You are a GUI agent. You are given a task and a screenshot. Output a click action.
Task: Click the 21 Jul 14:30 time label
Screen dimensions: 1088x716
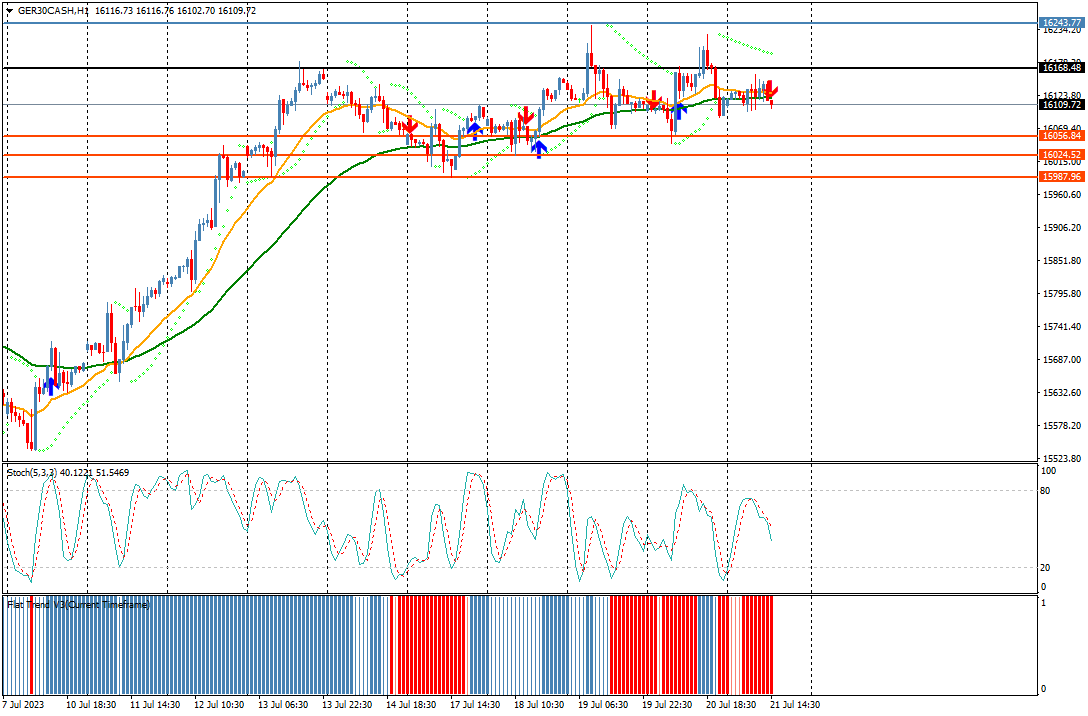(x=796, y=704)
